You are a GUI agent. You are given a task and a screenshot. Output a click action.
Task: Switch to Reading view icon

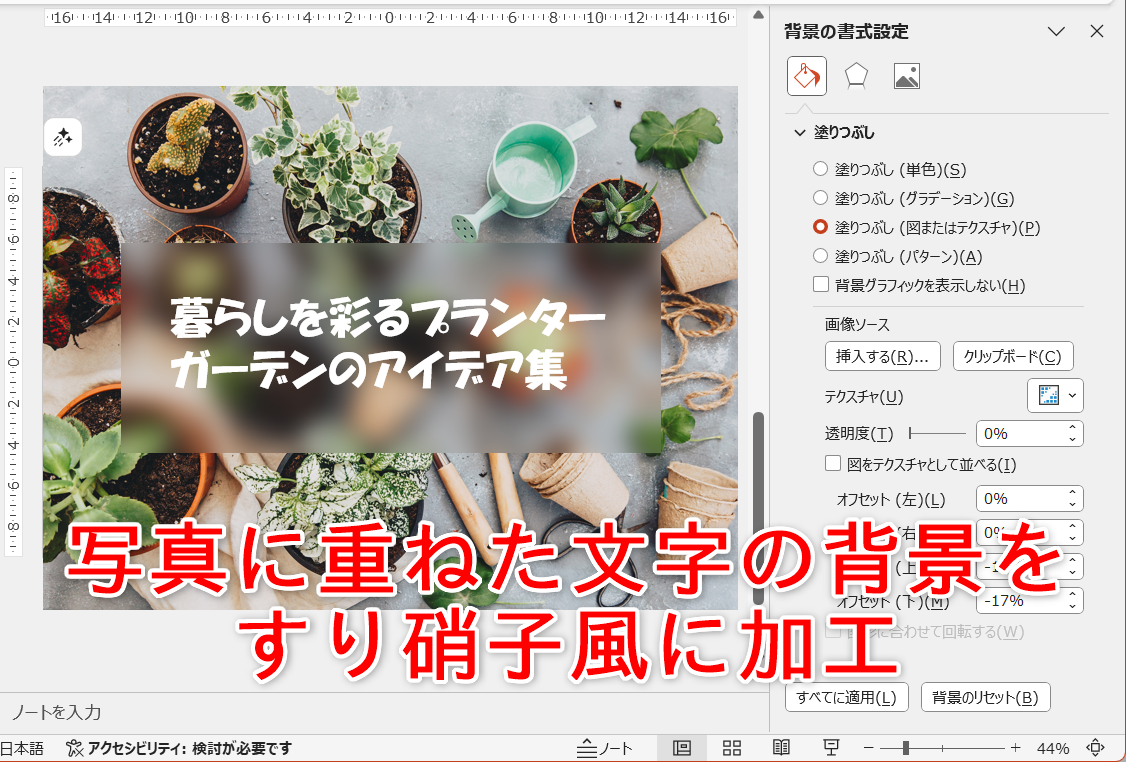(x=781, y=747)
